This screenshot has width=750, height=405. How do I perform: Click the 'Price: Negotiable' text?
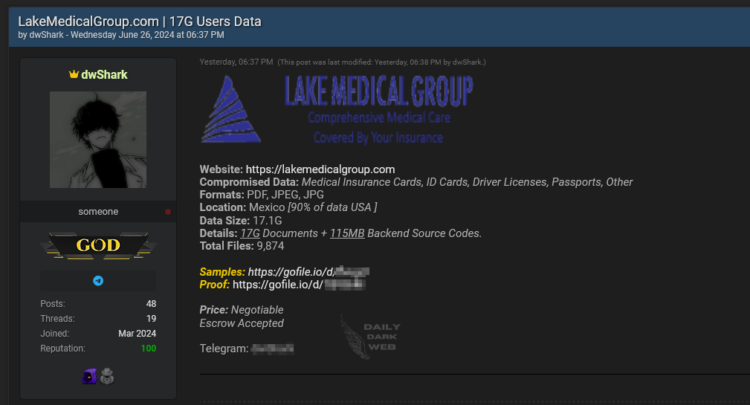pyautogui.click(x=242, y=310)
